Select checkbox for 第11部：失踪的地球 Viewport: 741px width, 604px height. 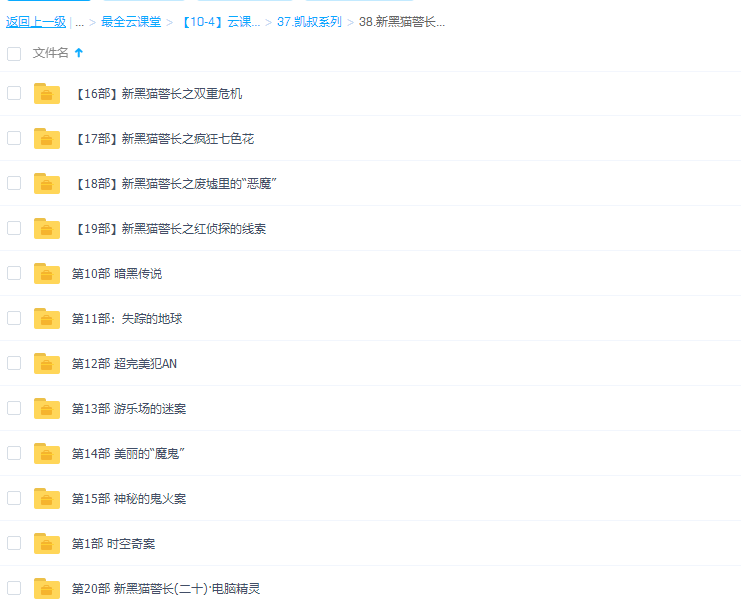[x=14, y=318]
